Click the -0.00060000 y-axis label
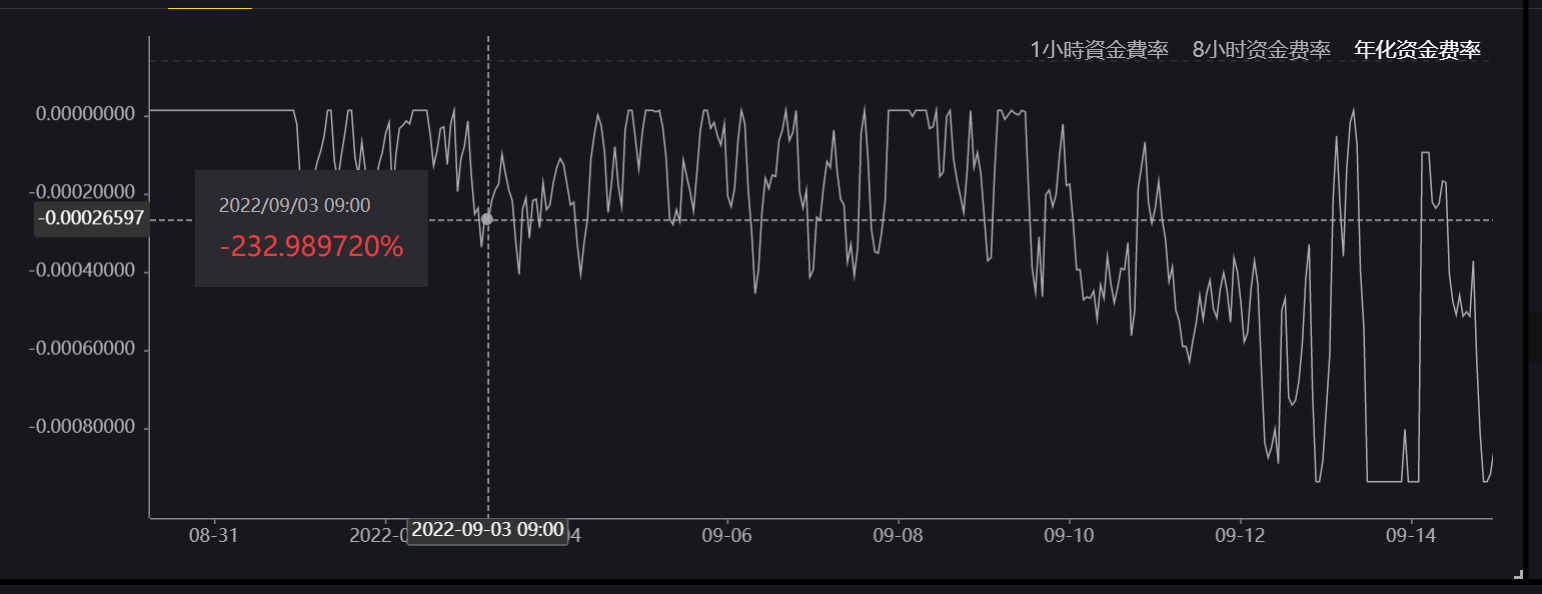 coord(82,349)
